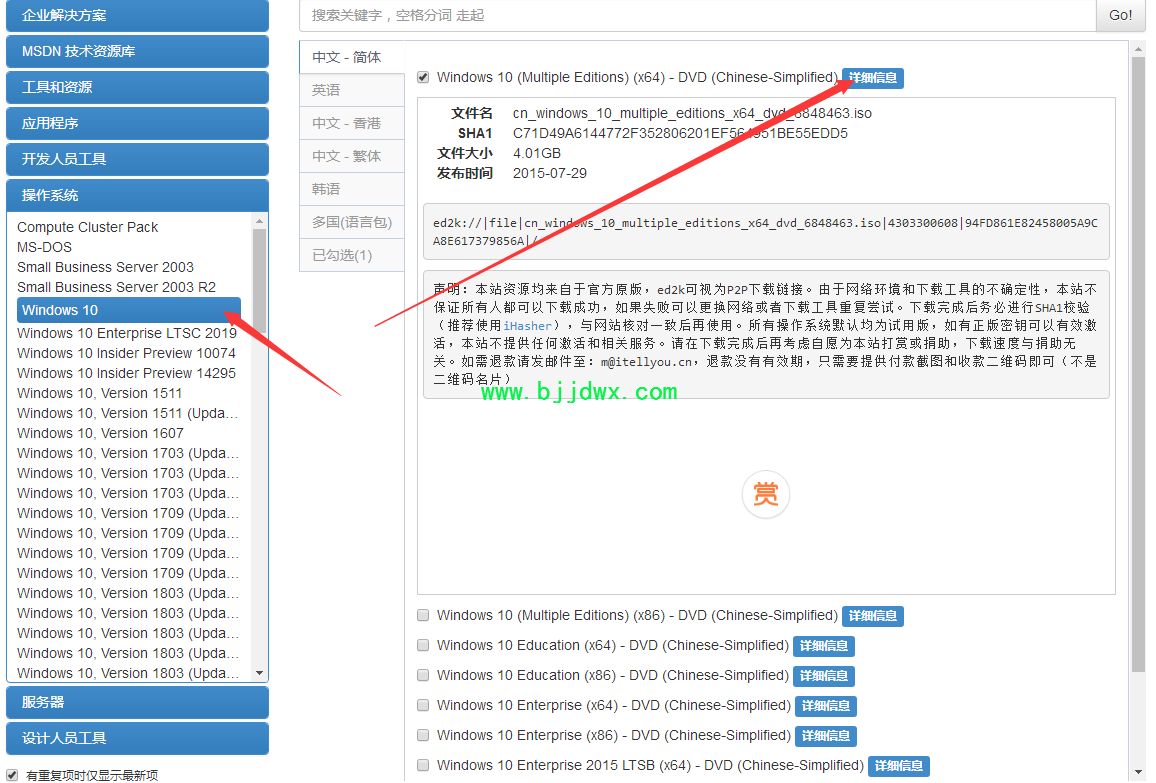Choose Small Business Server 2003 R2
The width and height of the screenshot is (1156, 783).
(116, 287)
